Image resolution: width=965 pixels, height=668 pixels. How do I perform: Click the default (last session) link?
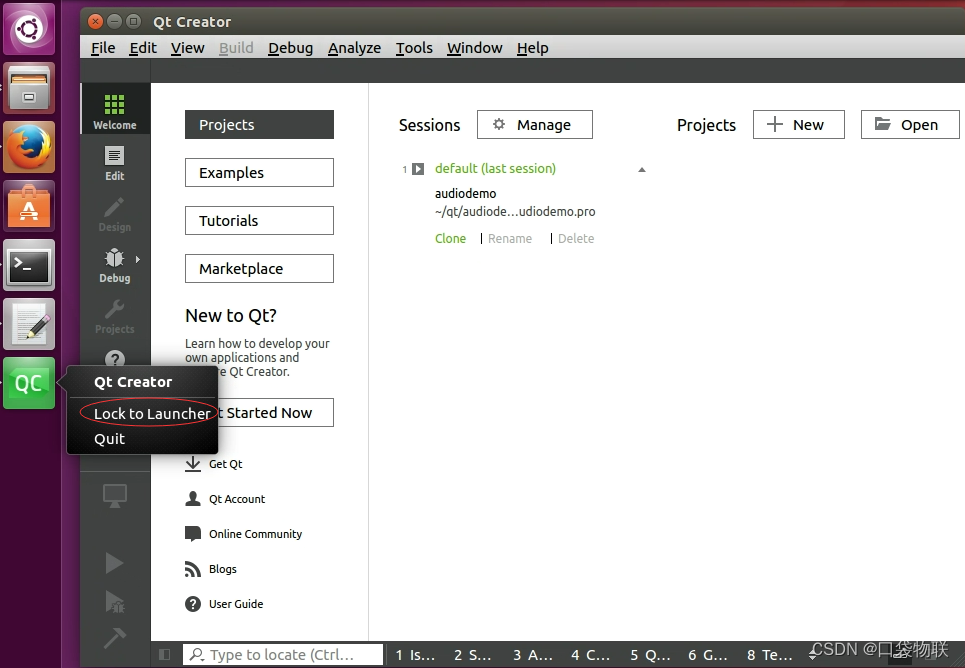click(x=495, y=169)
